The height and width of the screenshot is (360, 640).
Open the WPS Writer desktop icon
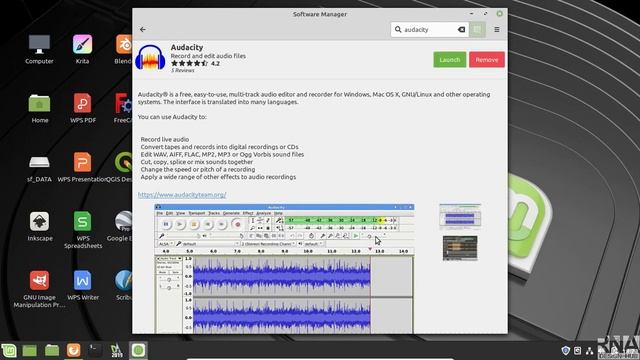tap(82, 285)
